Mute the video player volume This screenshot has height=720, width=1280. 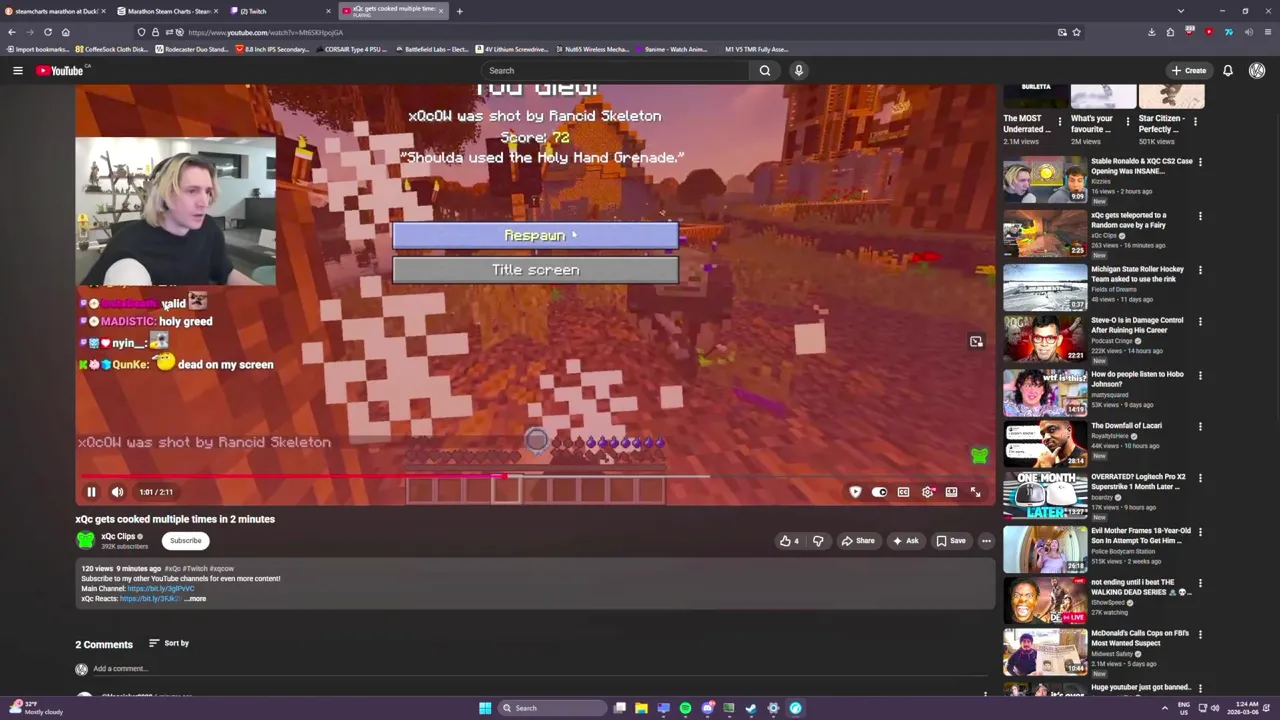pyautogui.click(x=117, y=492)
